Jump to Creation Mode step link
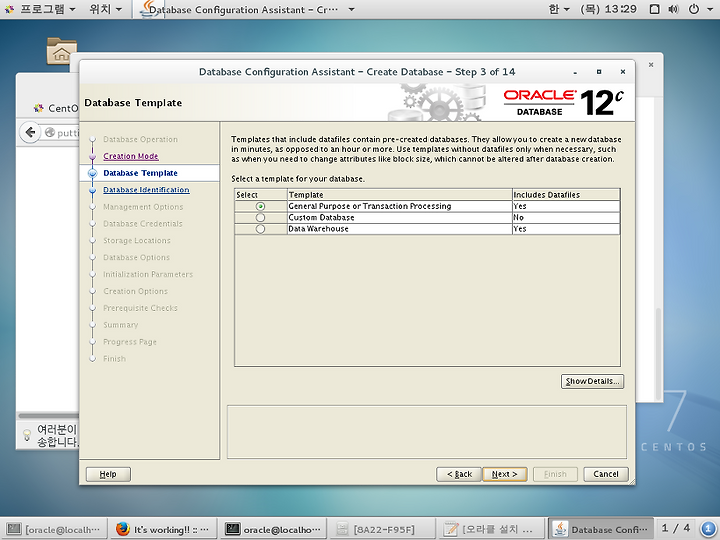720x540 pixels. coord(131,156)
